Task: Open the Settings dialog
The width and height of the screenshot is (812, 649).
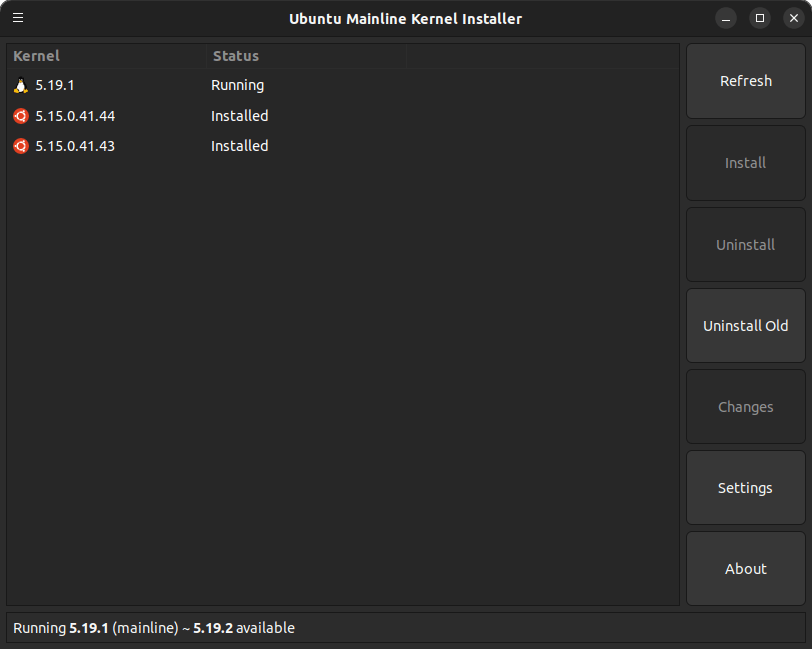Action: (746, 488)
